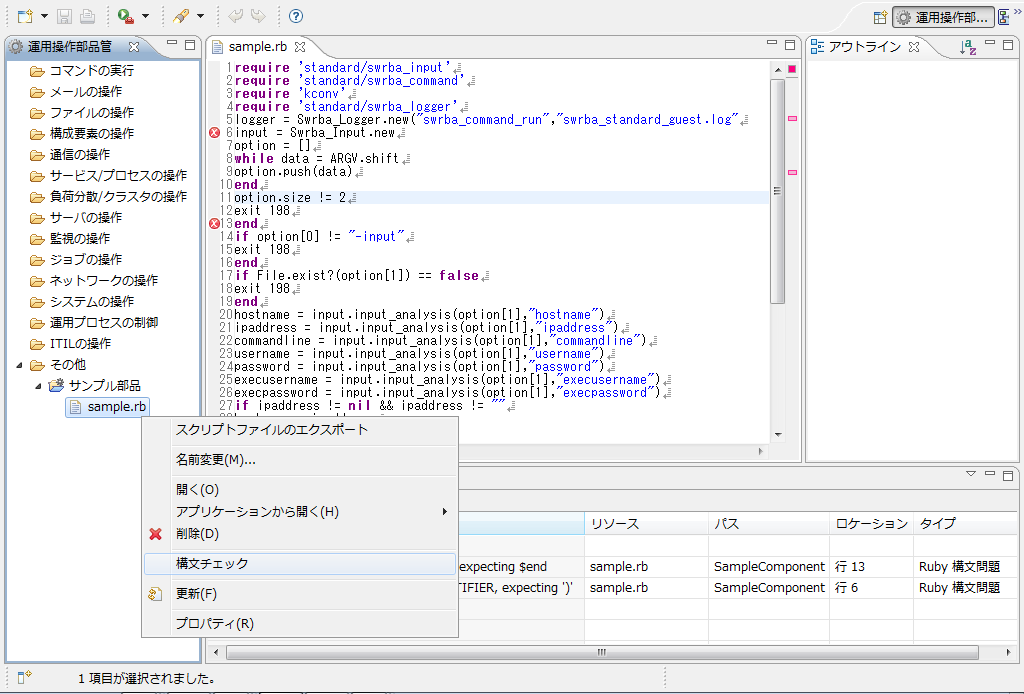Click the New wizard toolbar icon
The width and height of the screenshot is (1024, 694).
25,16
